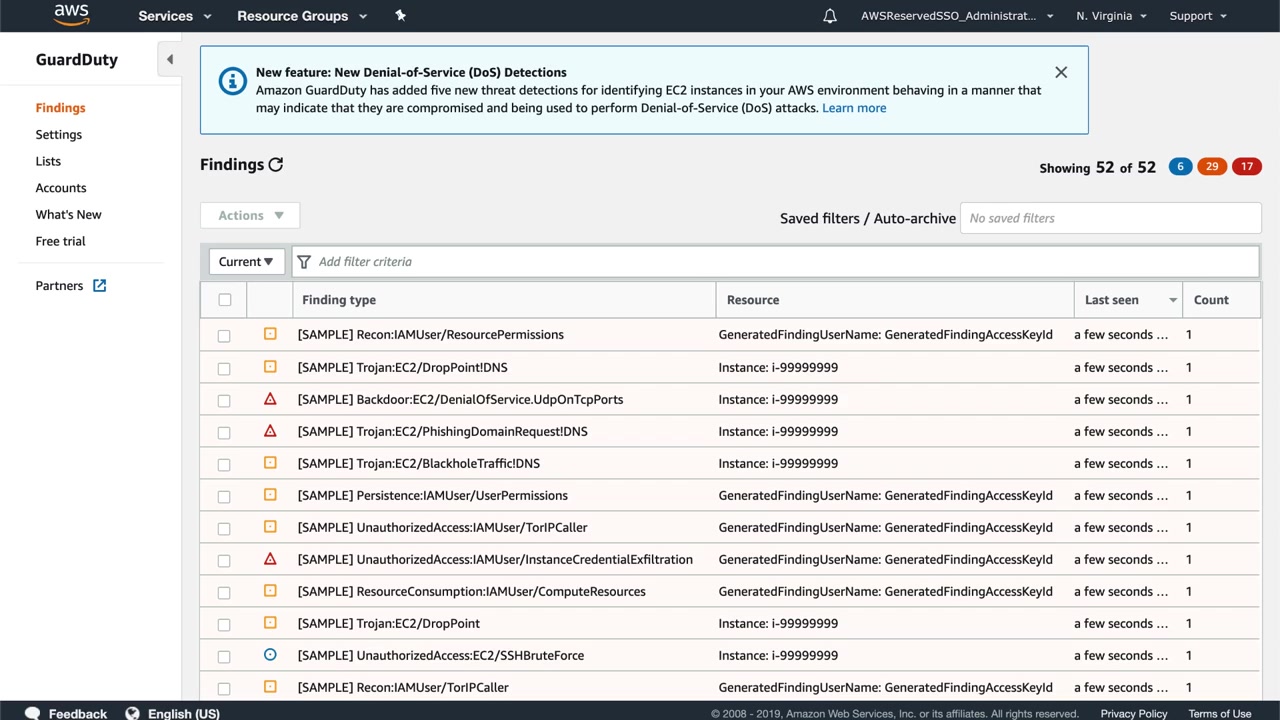The height and width of the screenshot is (720, 1280).
Task: Click the orange medium-severity count badge
Action: (1212, 167)
